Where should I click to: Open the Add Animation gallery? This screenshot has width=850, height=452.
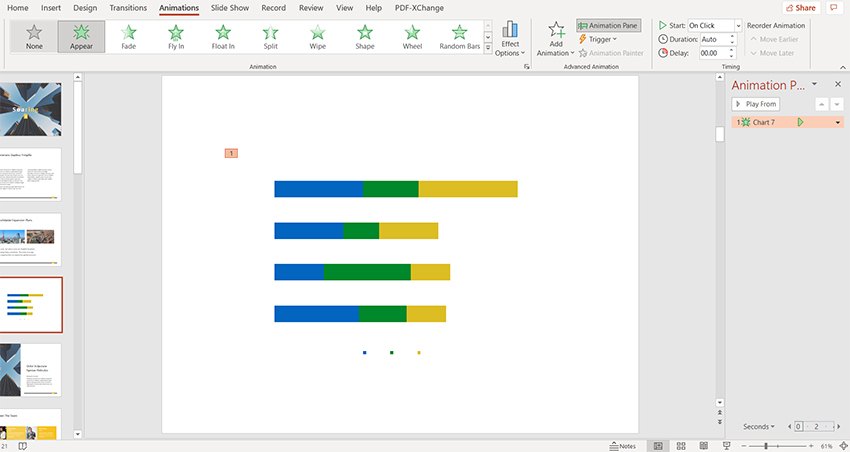tap(556, 38)
